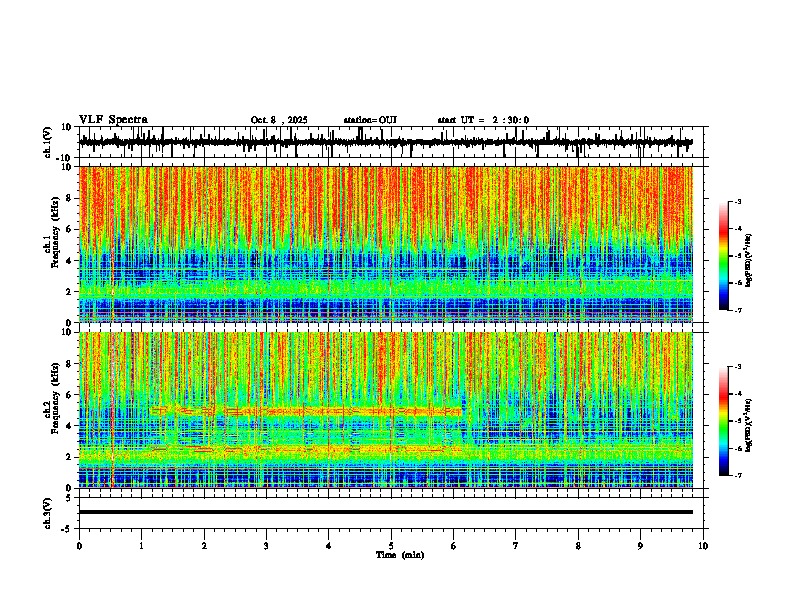Click the 5 kHz emission band in ch.2
Viewport: 792px width, 612px height.
(x=307, y=411)
